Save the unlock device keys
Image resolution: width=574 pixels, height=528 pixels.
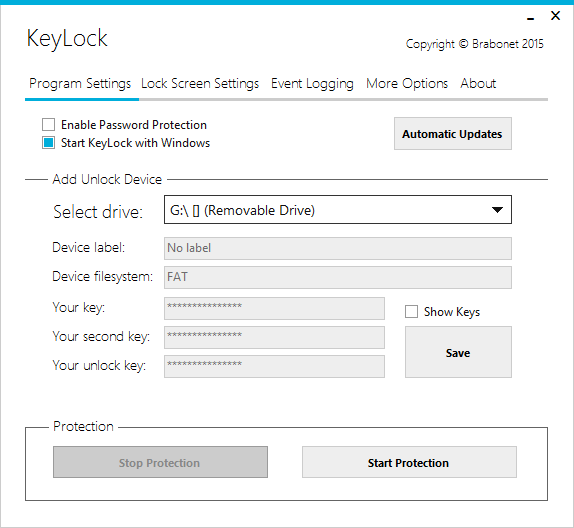click(x=458, y=352)
